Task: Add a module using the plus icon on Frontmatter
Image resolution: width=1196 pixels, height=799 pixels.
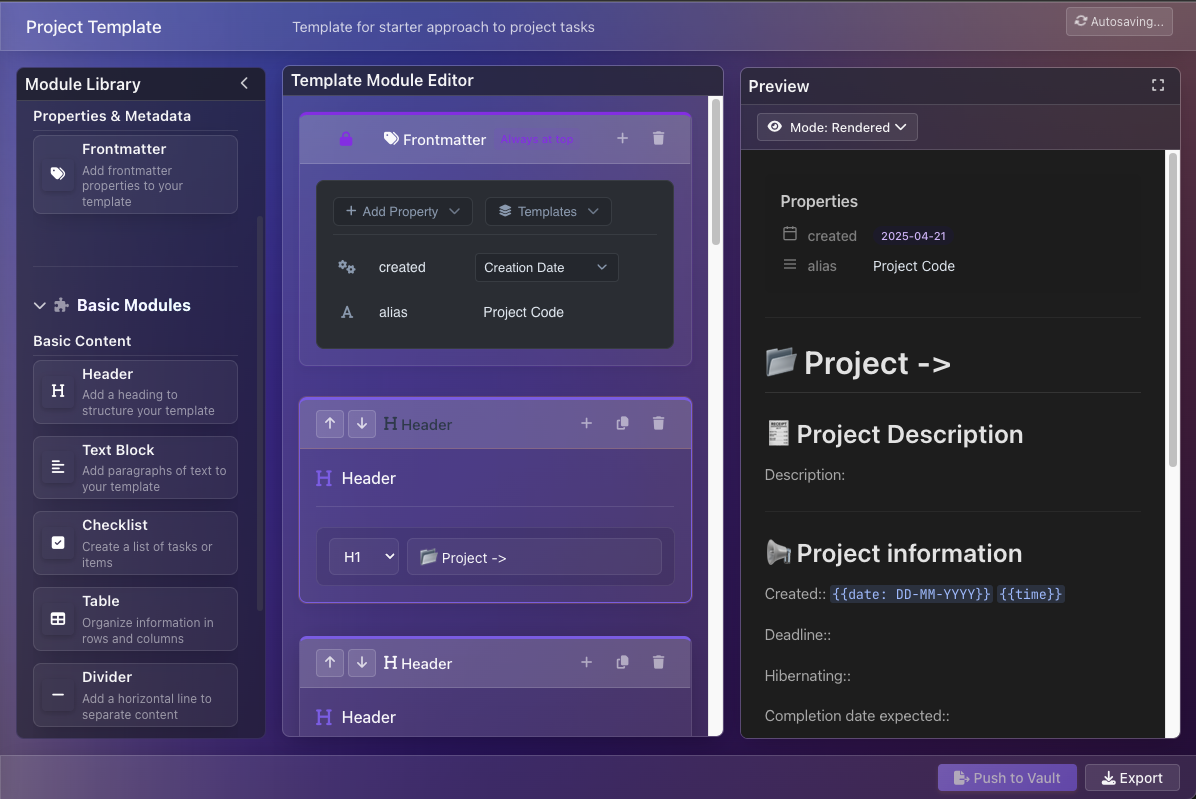Action: (622, 138)
